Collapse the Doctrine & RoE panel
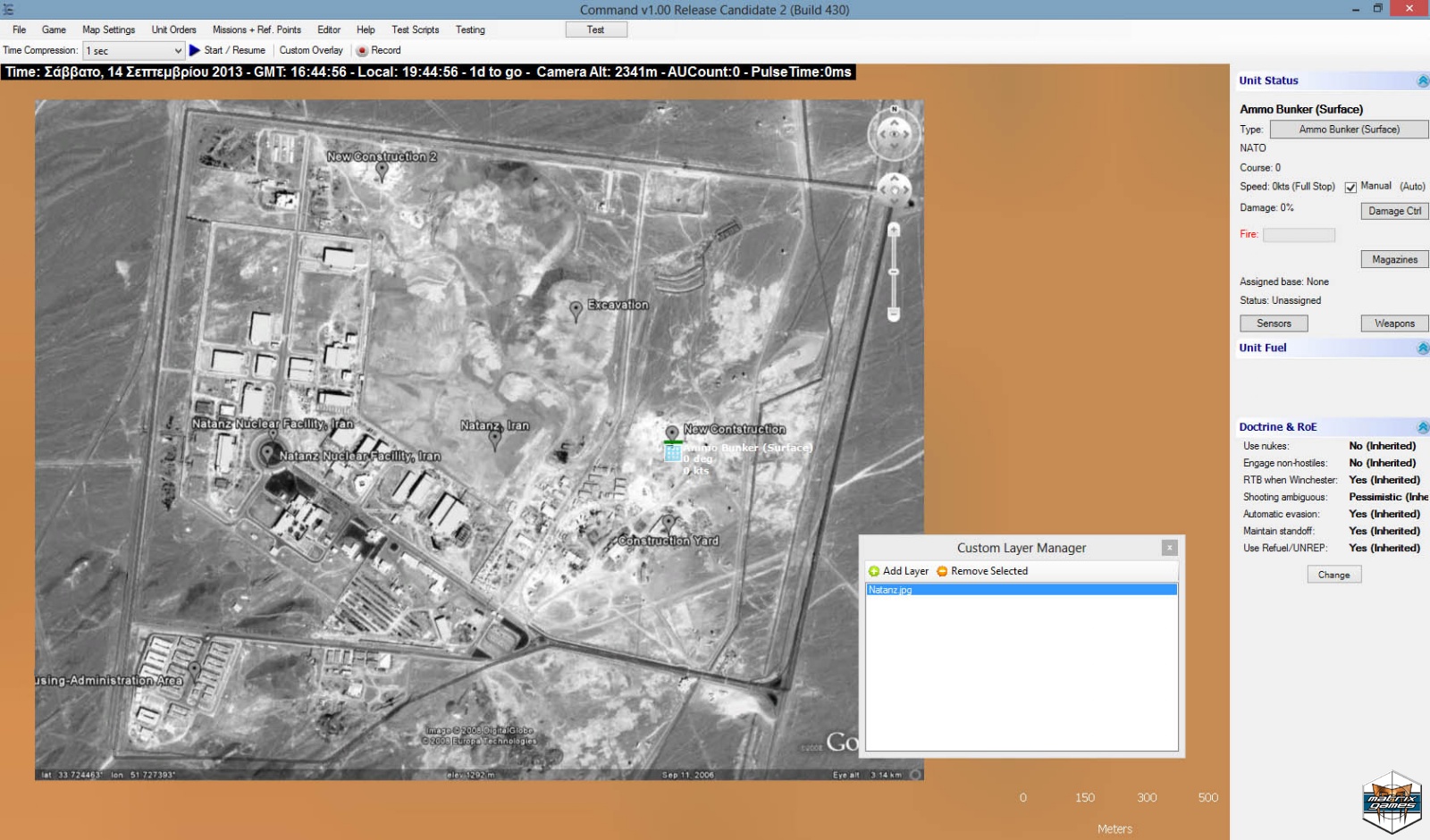Screen dimensions: 1430x840 [x=1423, y=427]
